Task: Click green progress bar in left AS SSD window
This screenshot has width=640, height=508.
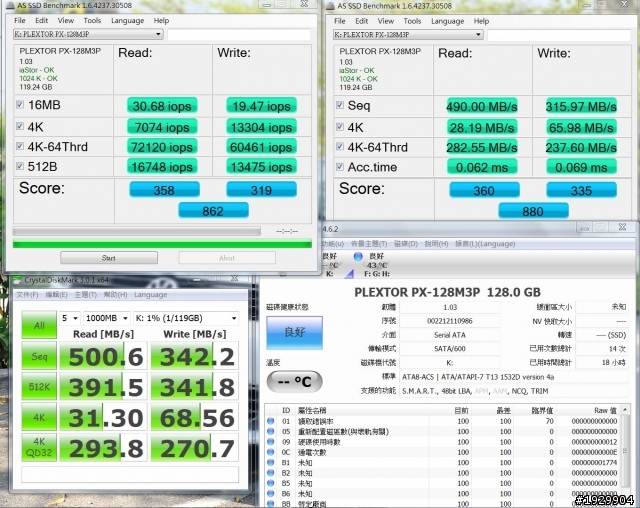Action: (162, 244)
